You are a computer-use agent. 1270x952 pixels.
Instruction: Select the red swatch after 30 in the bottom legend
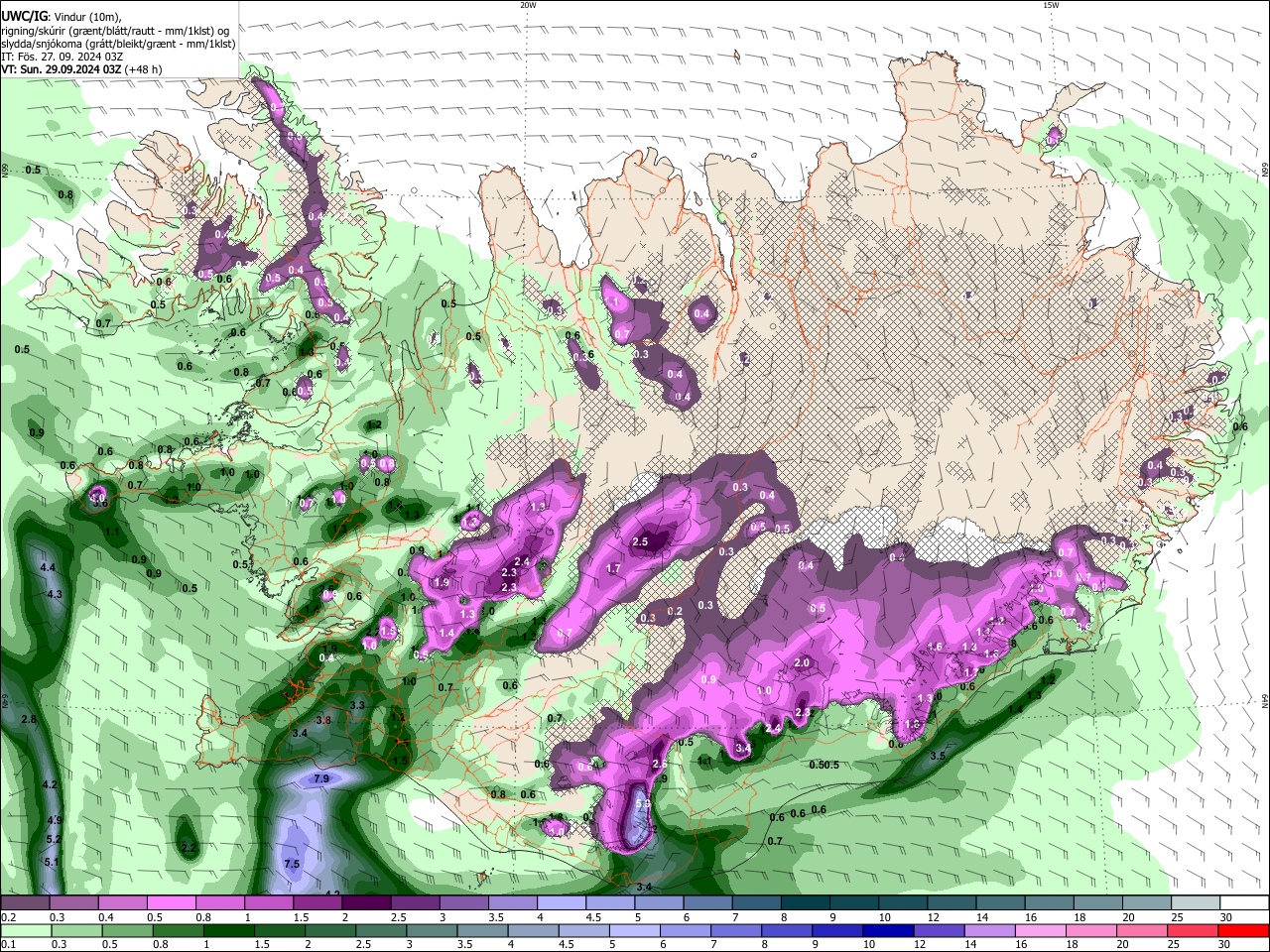[x=1243, y=931]
